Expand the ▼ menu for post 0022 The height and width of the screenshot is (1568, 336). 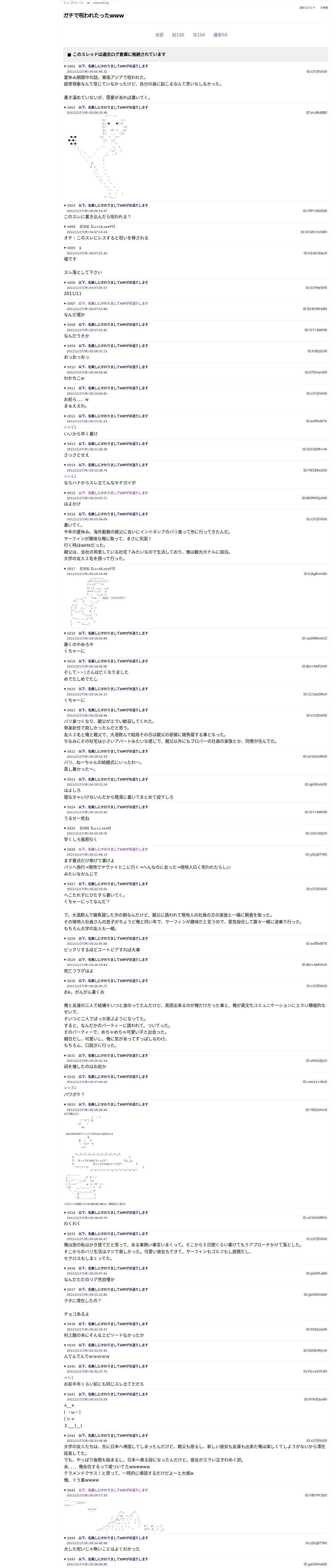65,752
